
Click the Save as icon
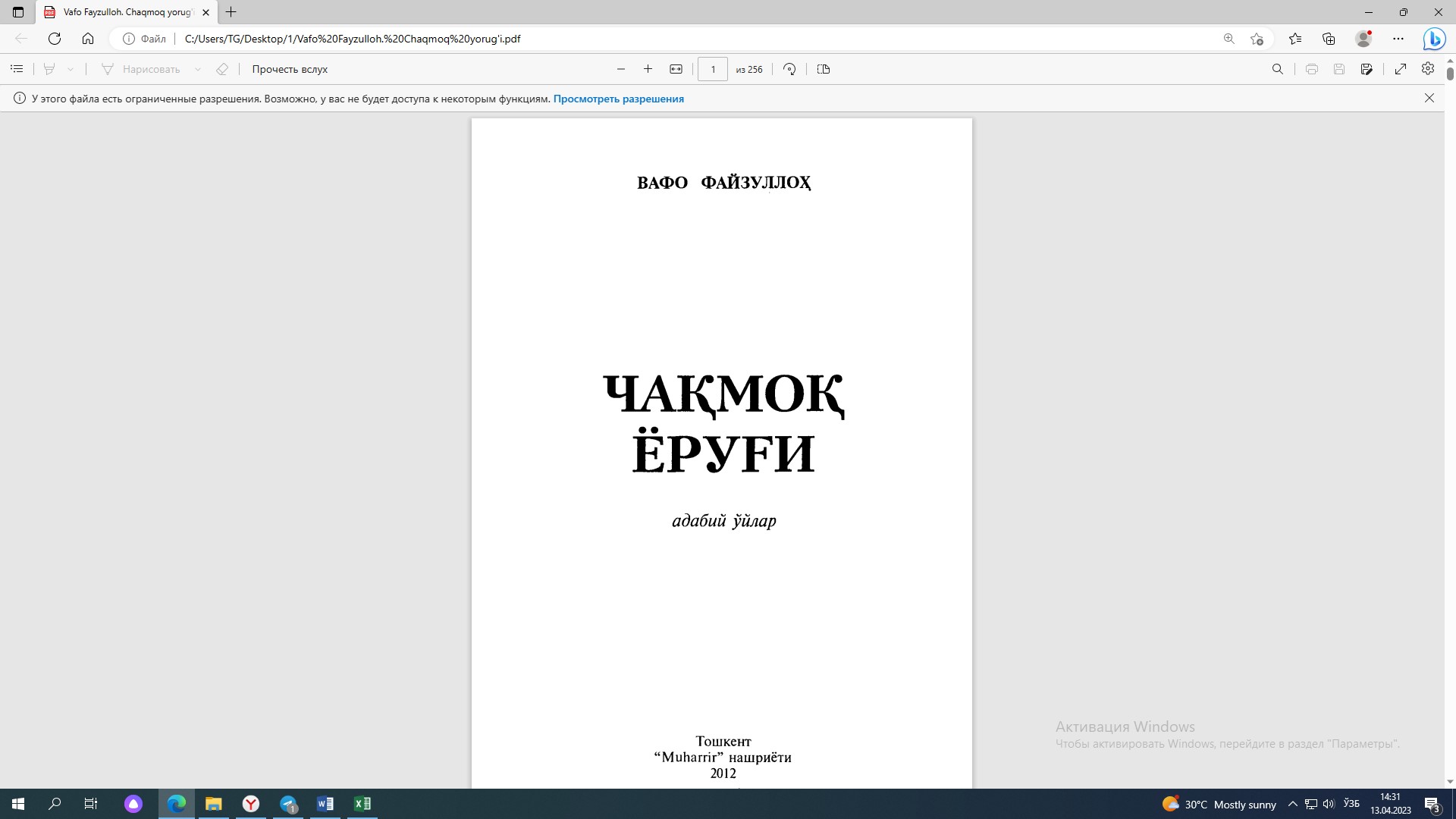click(x=1367, y=69)
